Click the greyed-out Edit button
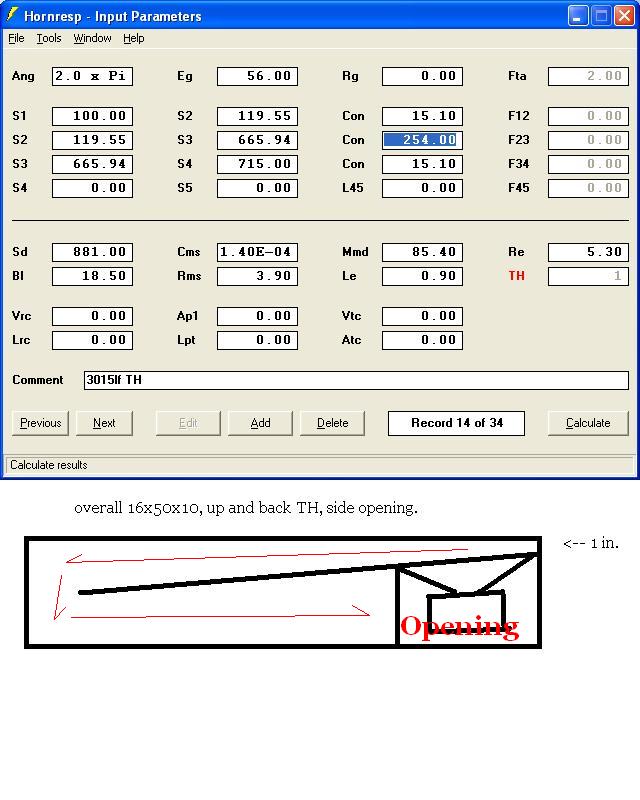The height and width of the screenshot is (800, 640). (x=188, y=423)
